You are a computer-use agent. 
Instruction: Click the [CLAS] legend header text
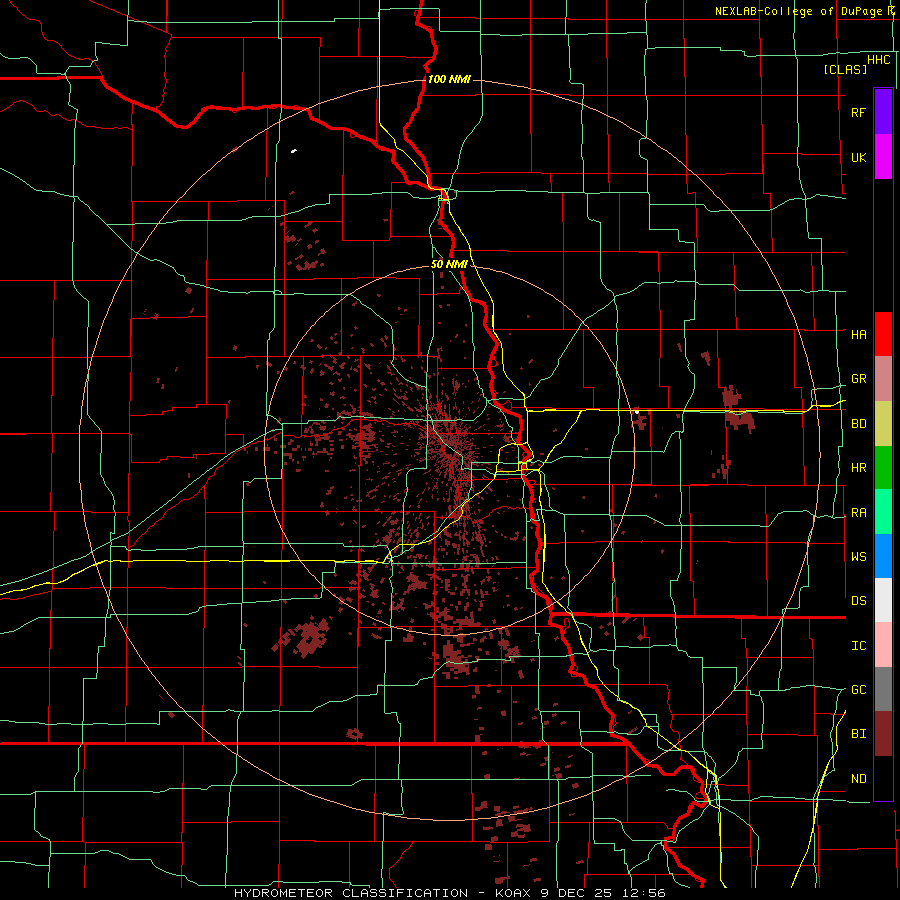click(845, 69)
